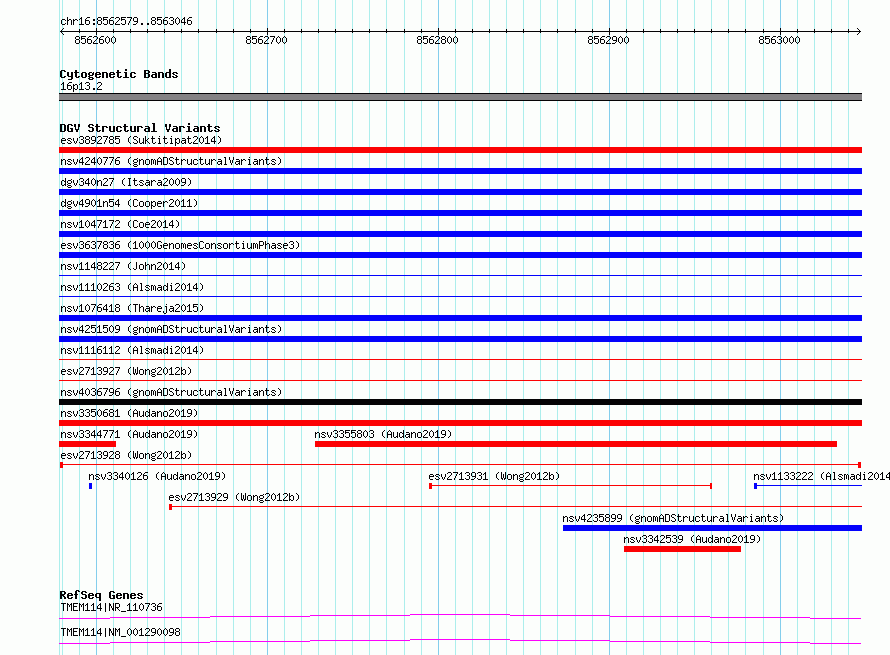This screenshot has width=890, height=655.
Task: Open the nsv1133222 (Alsmadi2014) variant label
Action: [x=821, y=476]
